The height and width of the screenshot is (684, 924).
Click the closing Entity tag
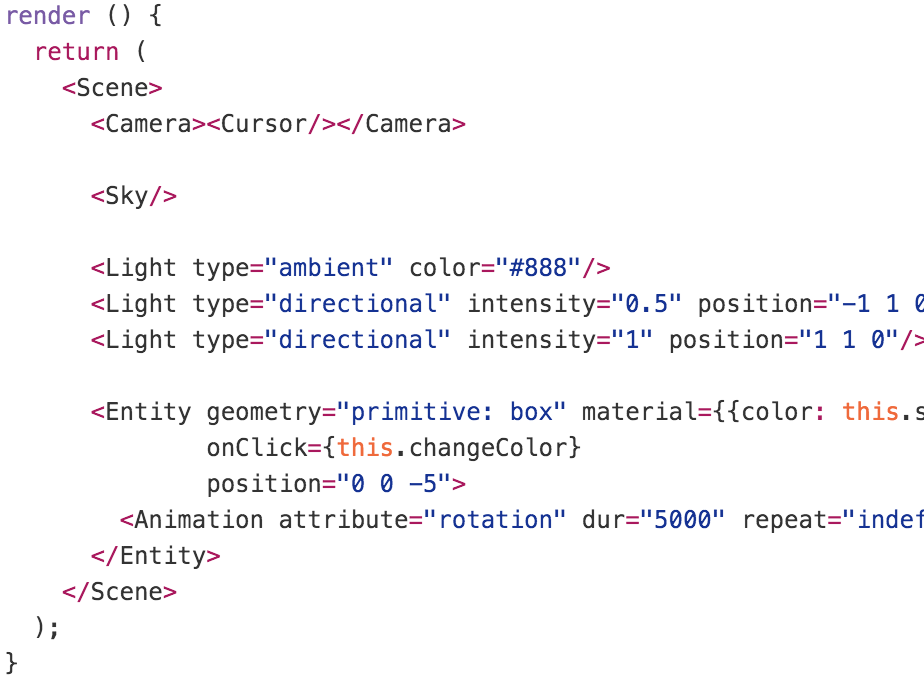(x=156, y=556)
